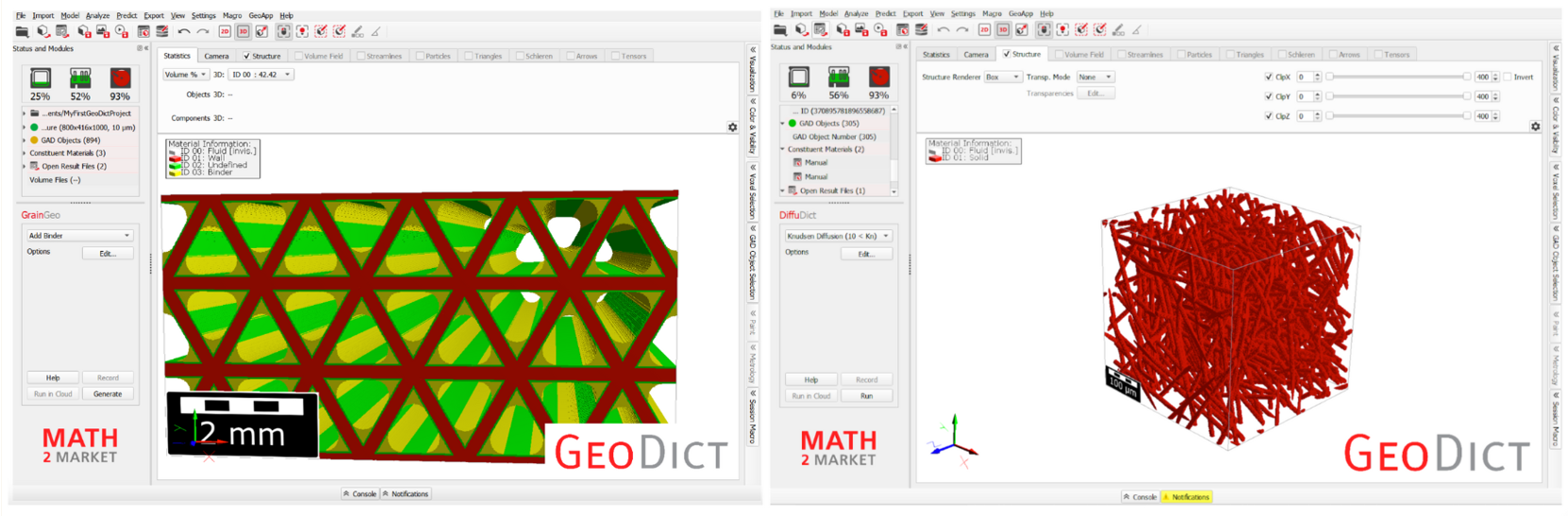Toggle ClipX checkbox in right window

coord(1268,76)
